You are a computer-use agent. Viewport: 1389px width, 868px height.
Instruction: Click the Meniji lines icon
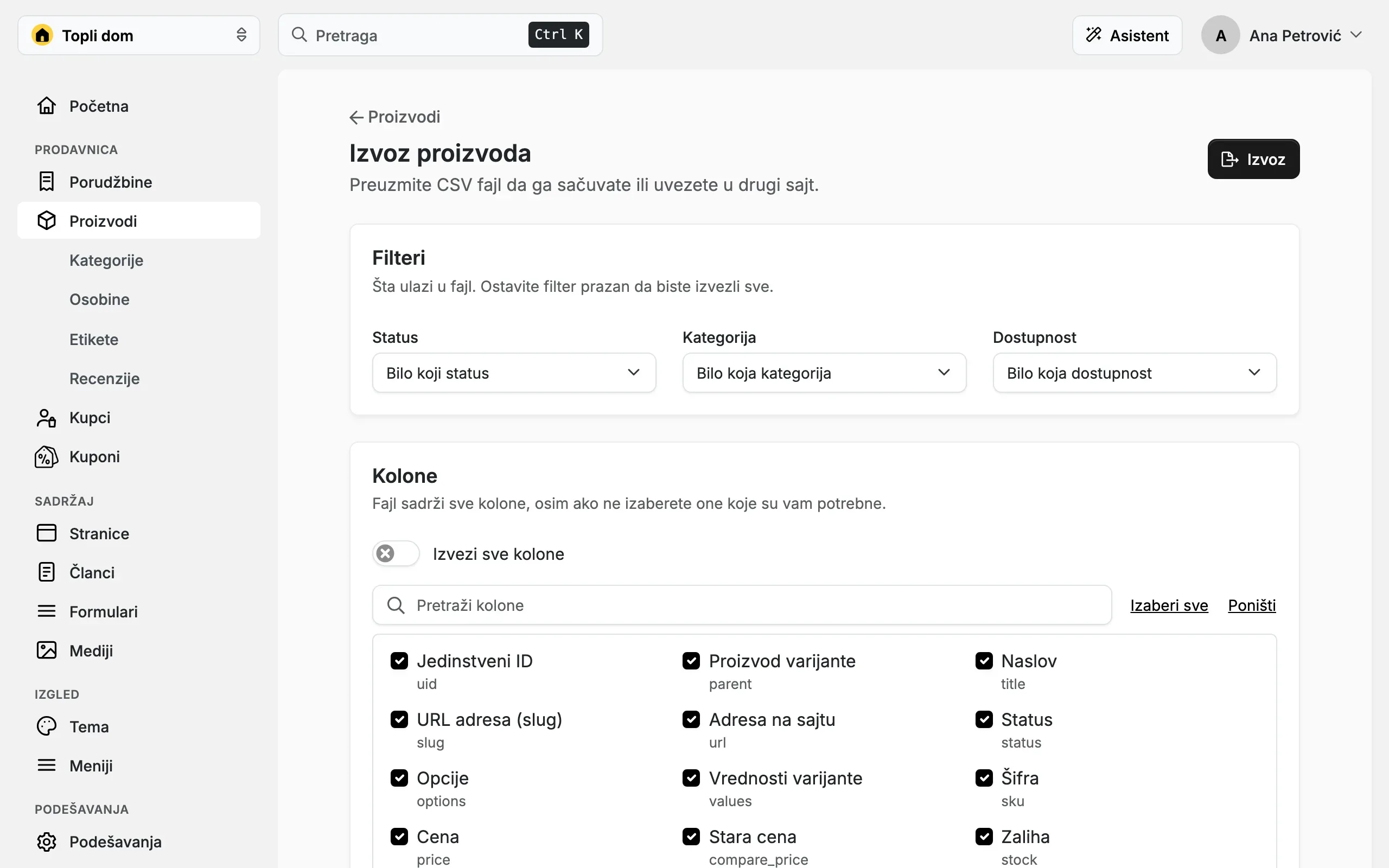click(x=47, y=765)
